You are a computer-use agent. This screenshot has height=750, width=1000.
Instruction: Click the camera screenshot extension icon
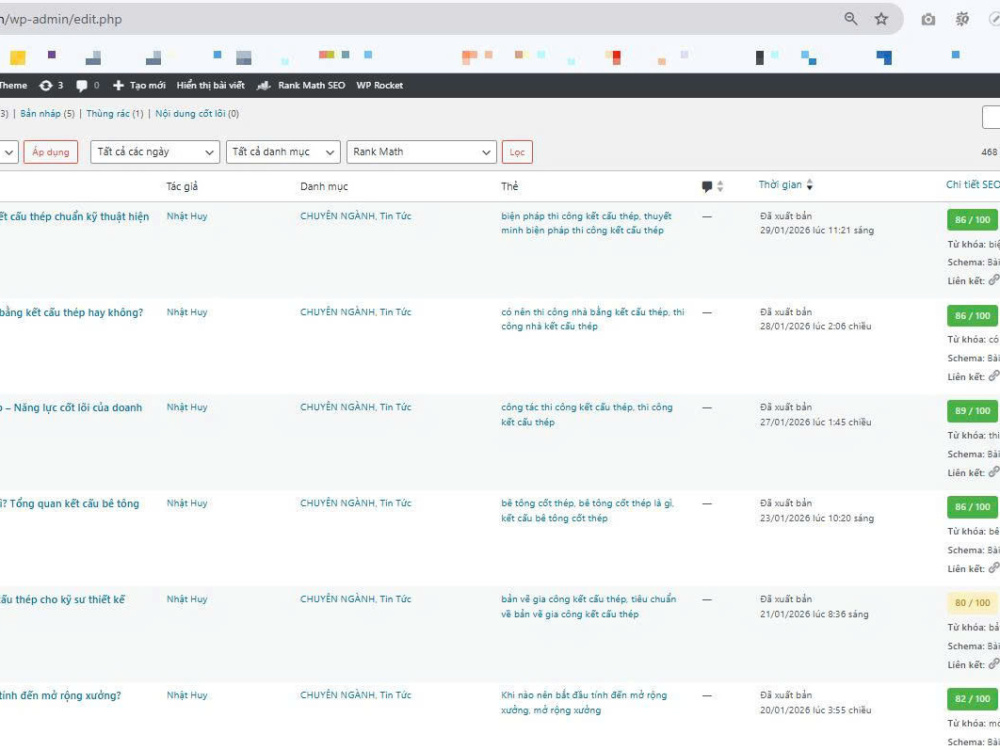(928, 19)
